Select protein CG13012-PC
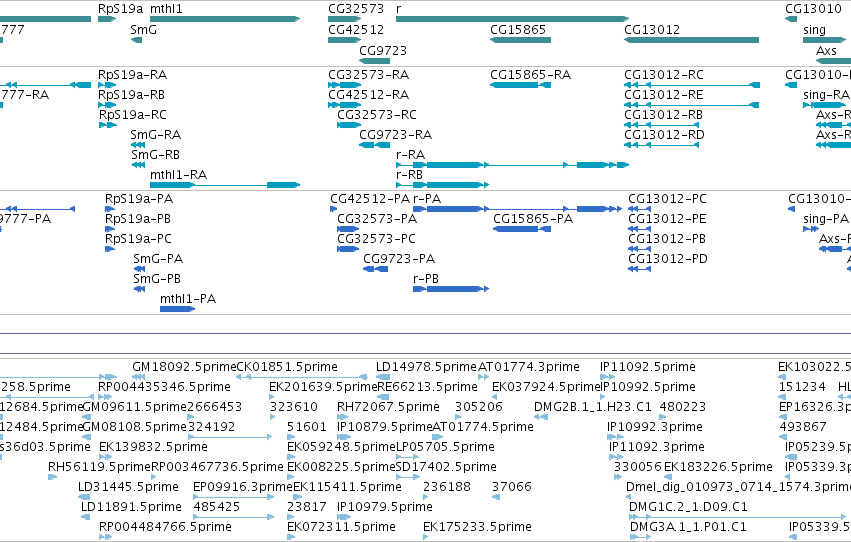 click(639, 209)
